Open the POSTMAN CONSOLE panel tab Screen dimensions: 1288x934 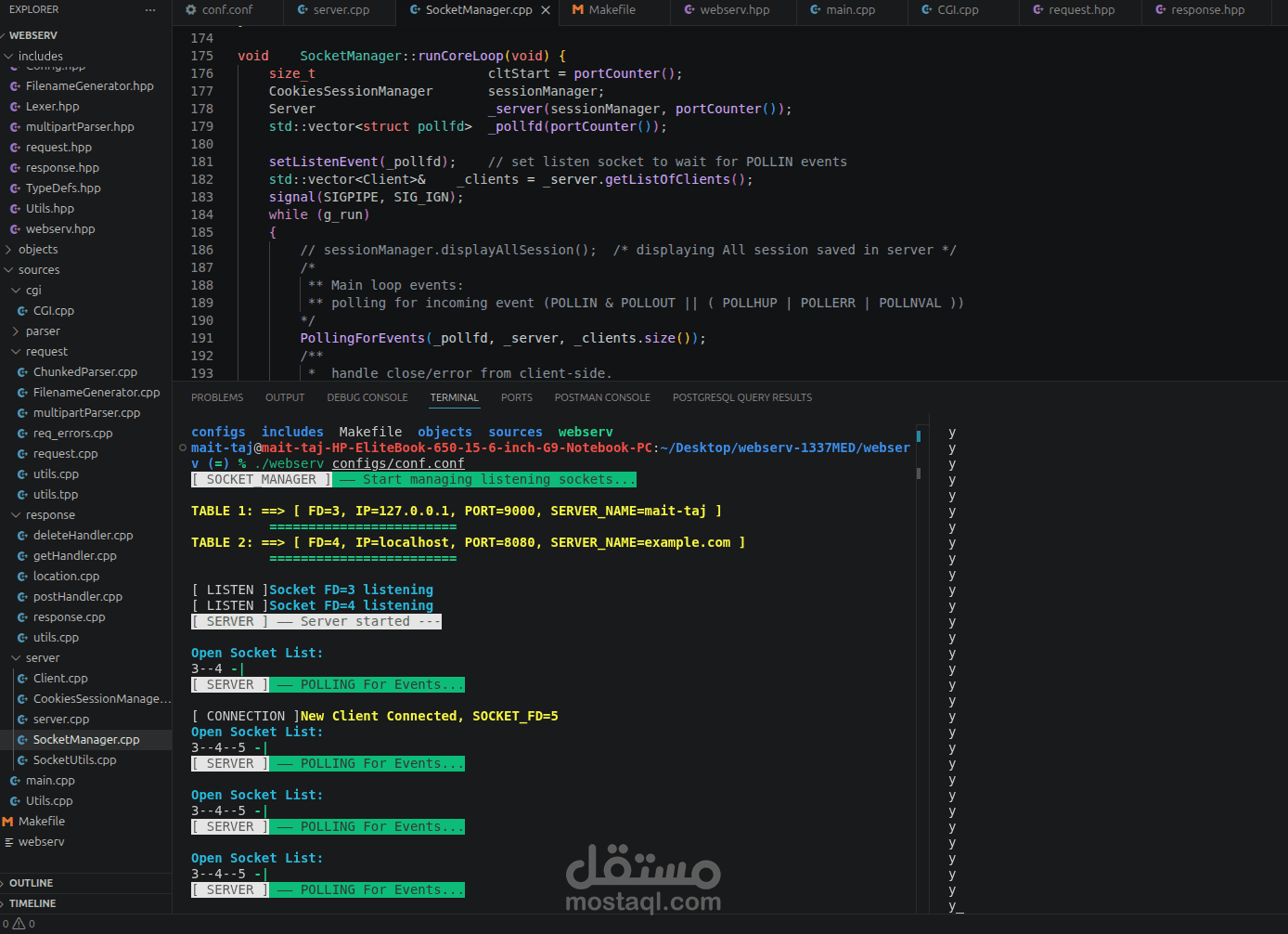[x=602, y=397]
